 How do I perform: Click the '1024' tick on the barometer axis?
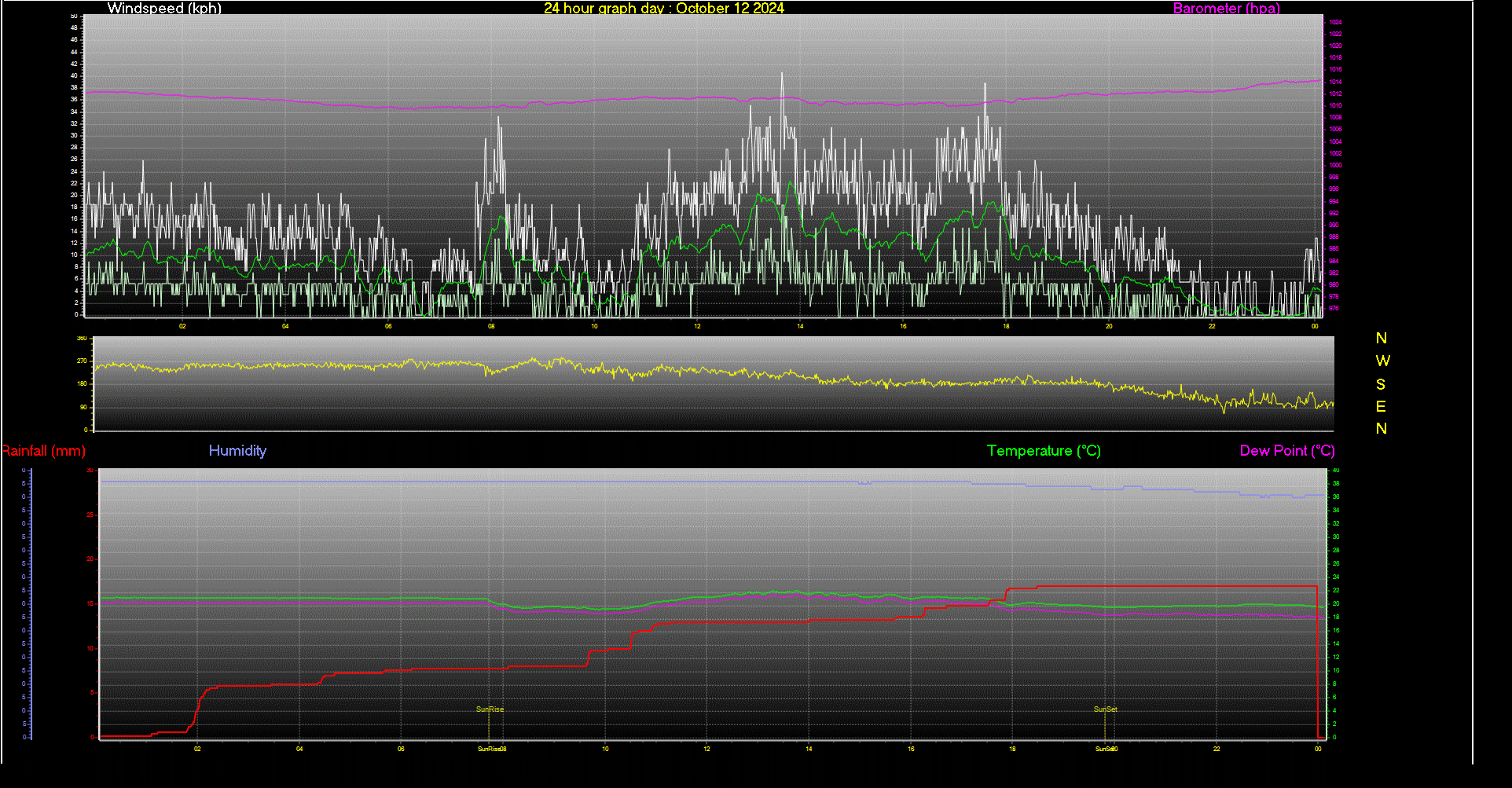(x=1335, y=22)
